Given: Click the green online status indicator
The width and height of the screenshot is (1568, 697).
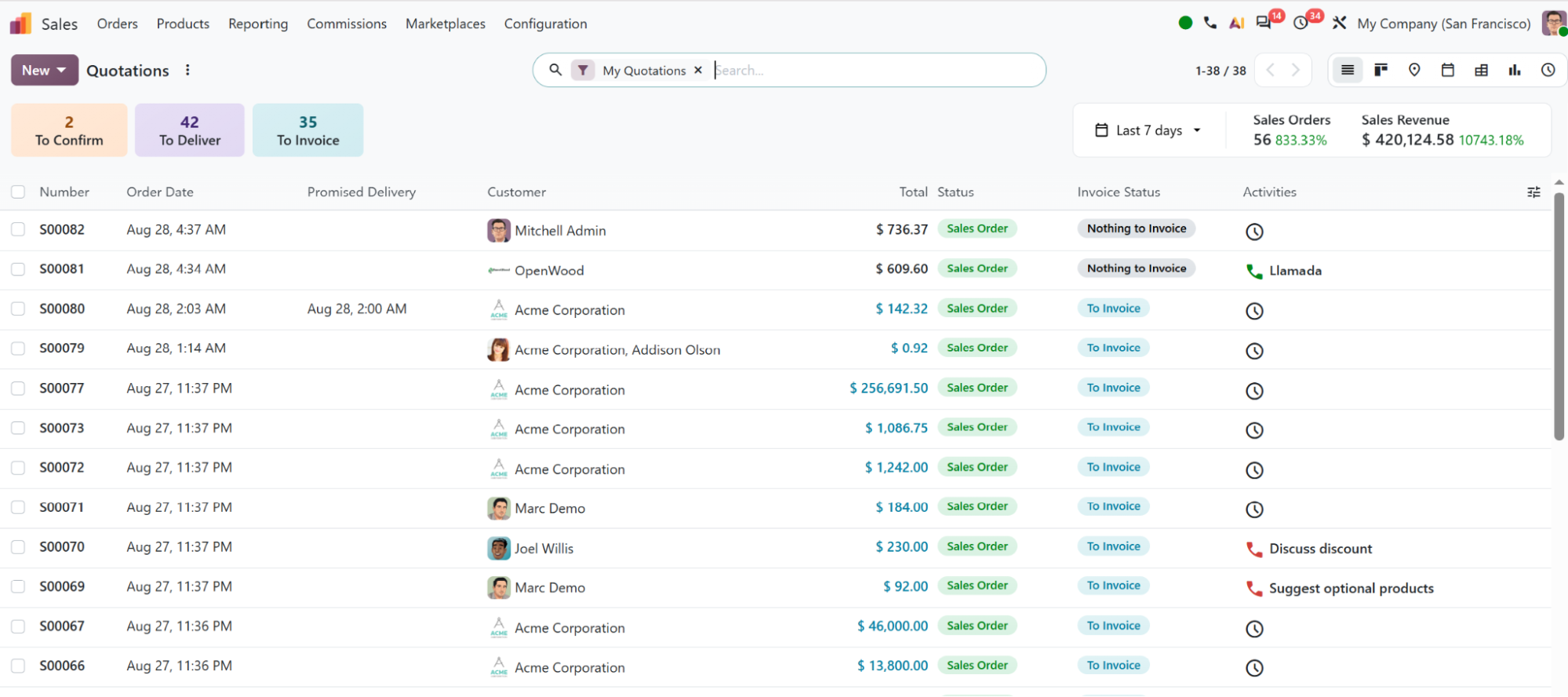Looking at the screenshot, I should point(1185,23).
